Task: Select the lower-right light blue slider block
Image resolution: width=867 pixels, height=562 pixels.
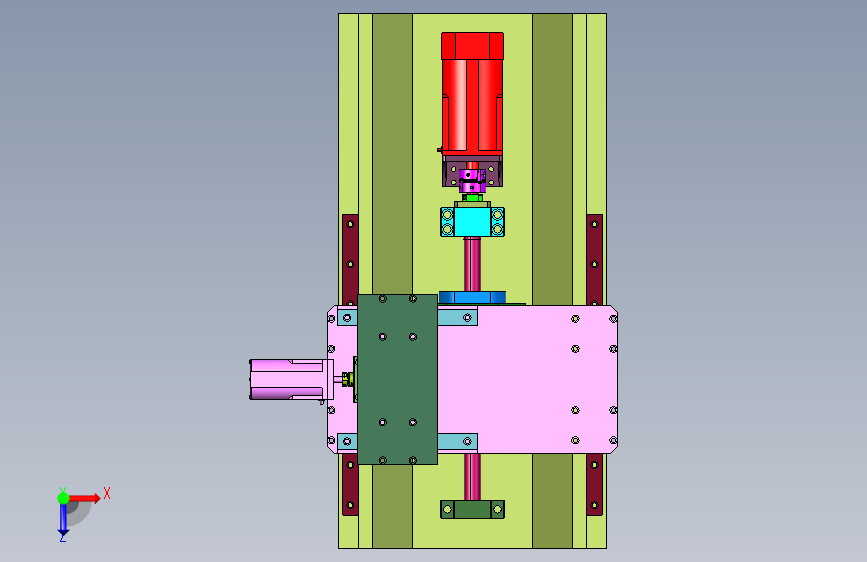Action: coord(458,441)
